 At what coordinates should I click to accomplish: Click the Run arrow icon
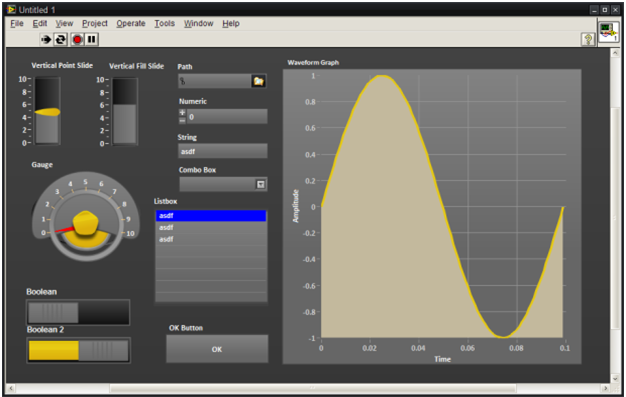46,39
